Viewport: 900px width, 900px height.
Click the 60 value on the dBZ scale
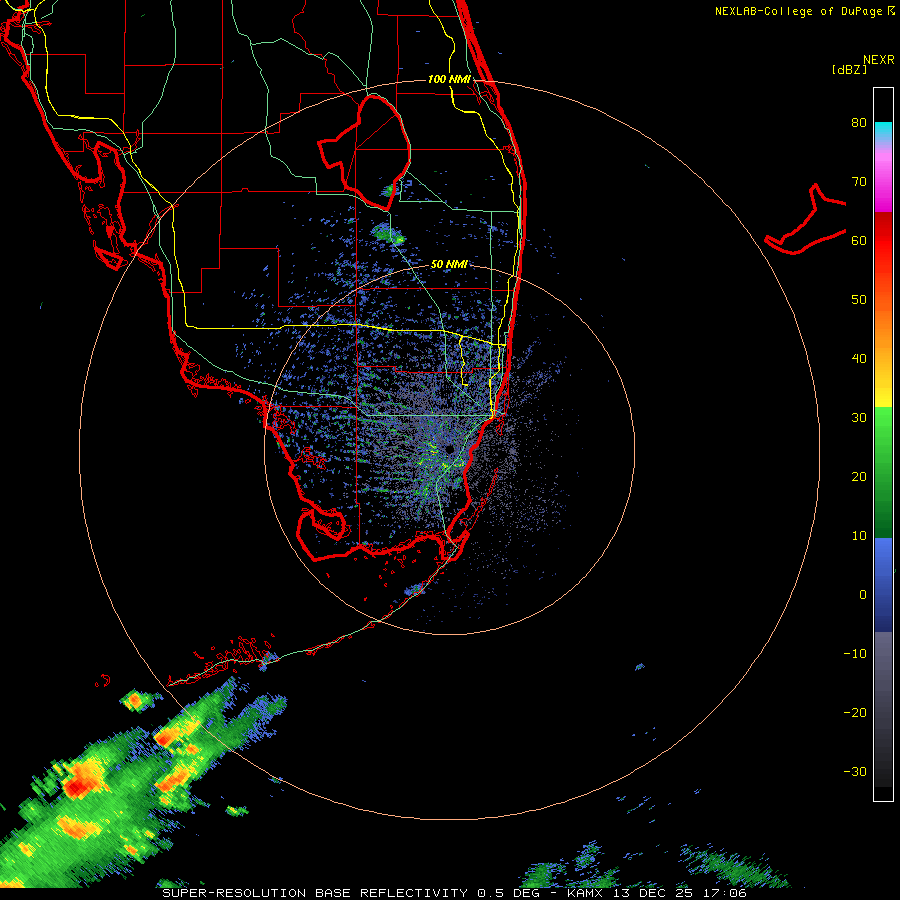pyautogui.click(x=859, y=240)
